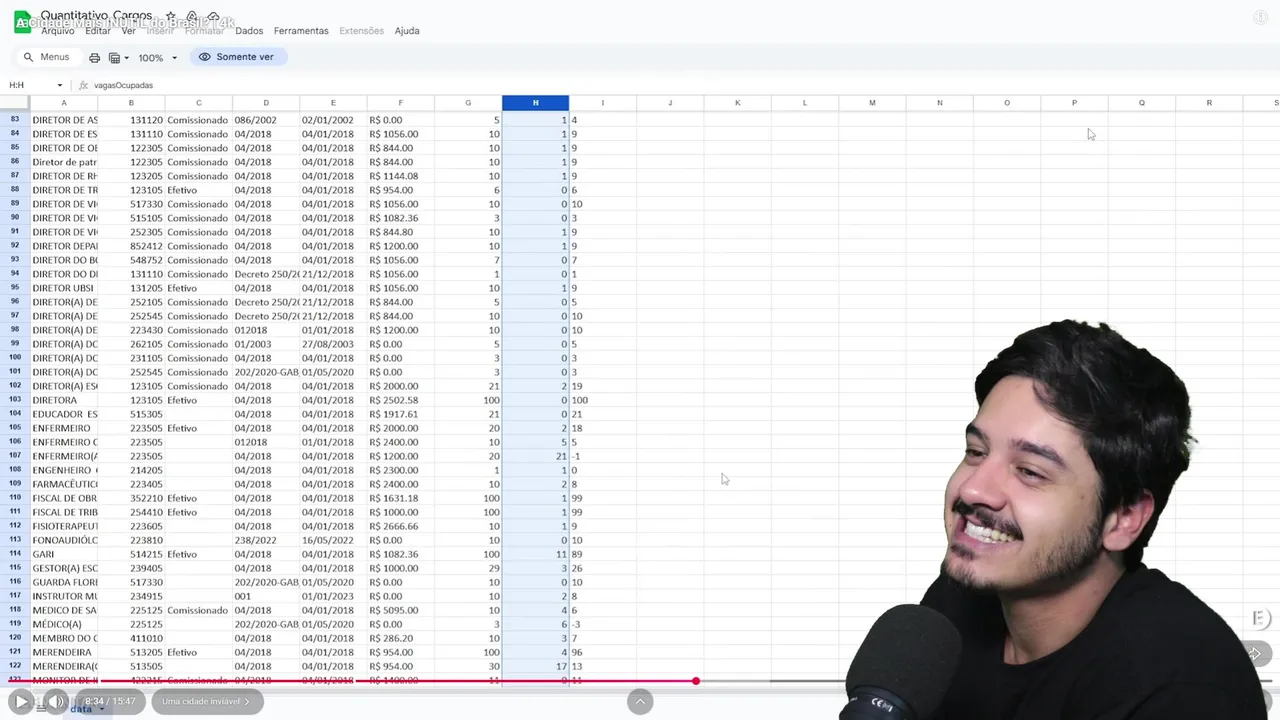The width and height of the screenshot is (1280, 720).
Task: Click the date cell '16/05/2022'
Action: (x=333, y=540)
